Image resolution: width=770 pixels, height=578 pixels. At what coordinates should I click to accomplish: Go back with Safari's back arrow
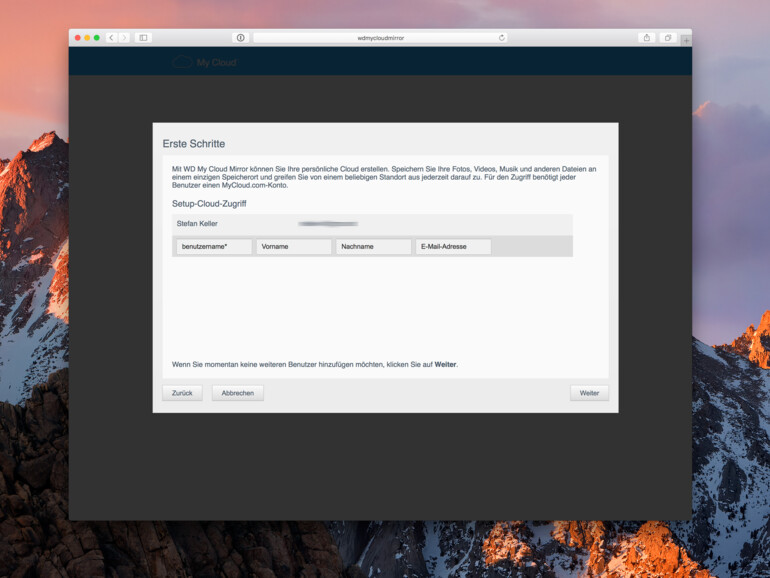pos(111,38)
